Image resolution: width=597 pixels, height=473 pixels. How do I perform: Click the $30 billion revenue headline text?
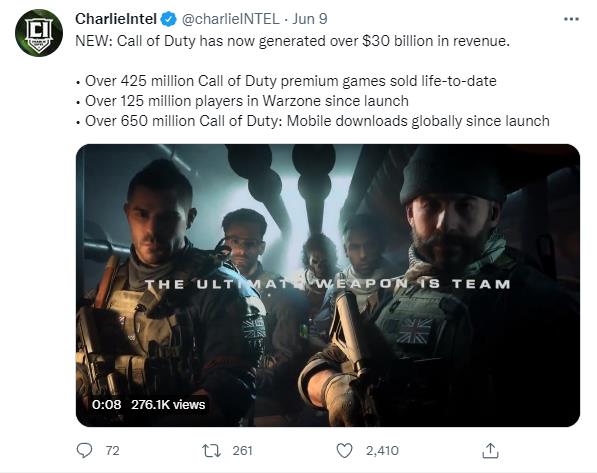[x=292, y=41]
